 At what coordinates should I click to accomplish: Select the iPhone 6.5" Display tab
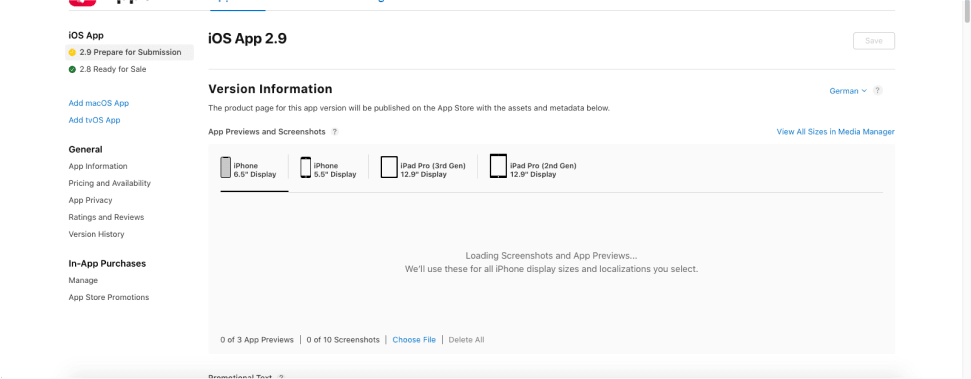[248, 167]
